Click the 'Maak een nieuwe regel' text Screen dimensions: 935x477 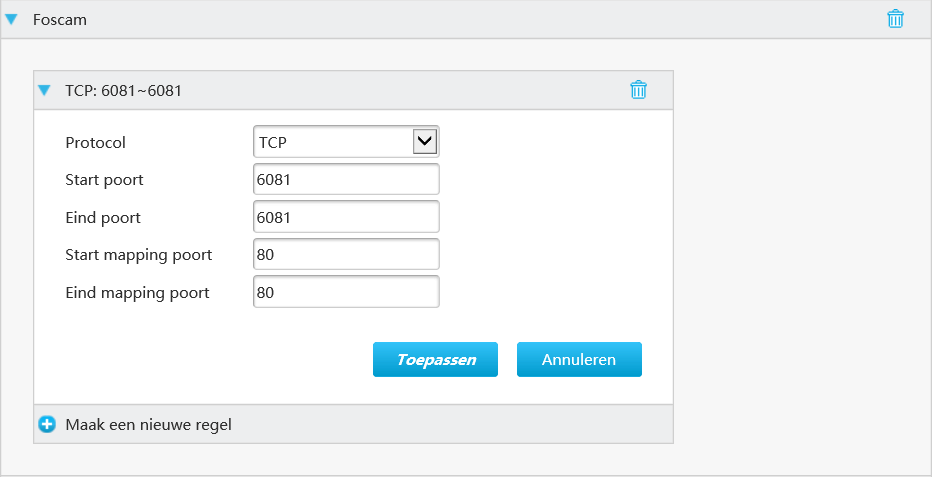click(148, 424)
